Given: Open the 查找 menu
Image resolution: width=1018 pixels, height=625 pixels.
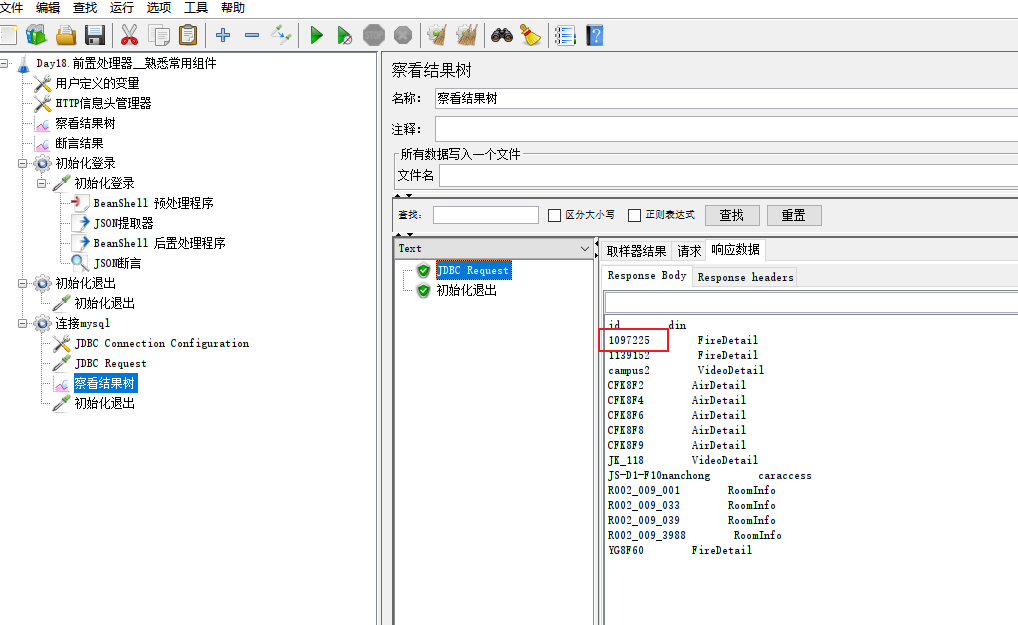Looking at the screenshot, I should pyautogui.click(x=85, y=8).
